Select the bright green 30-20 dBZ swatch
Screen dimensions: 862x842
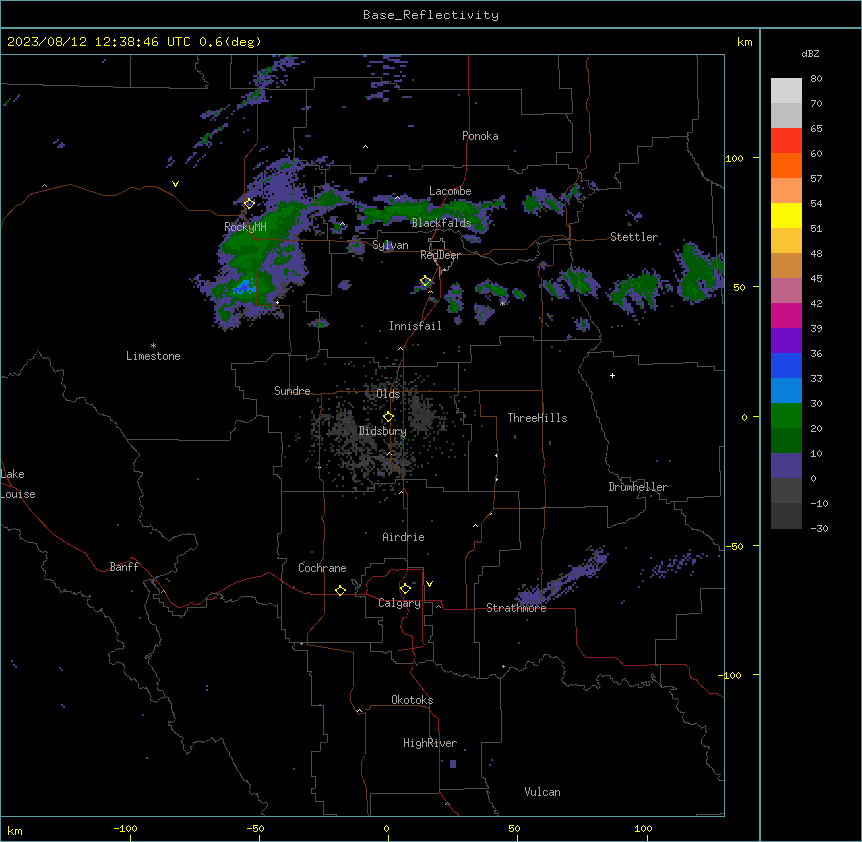786,416
